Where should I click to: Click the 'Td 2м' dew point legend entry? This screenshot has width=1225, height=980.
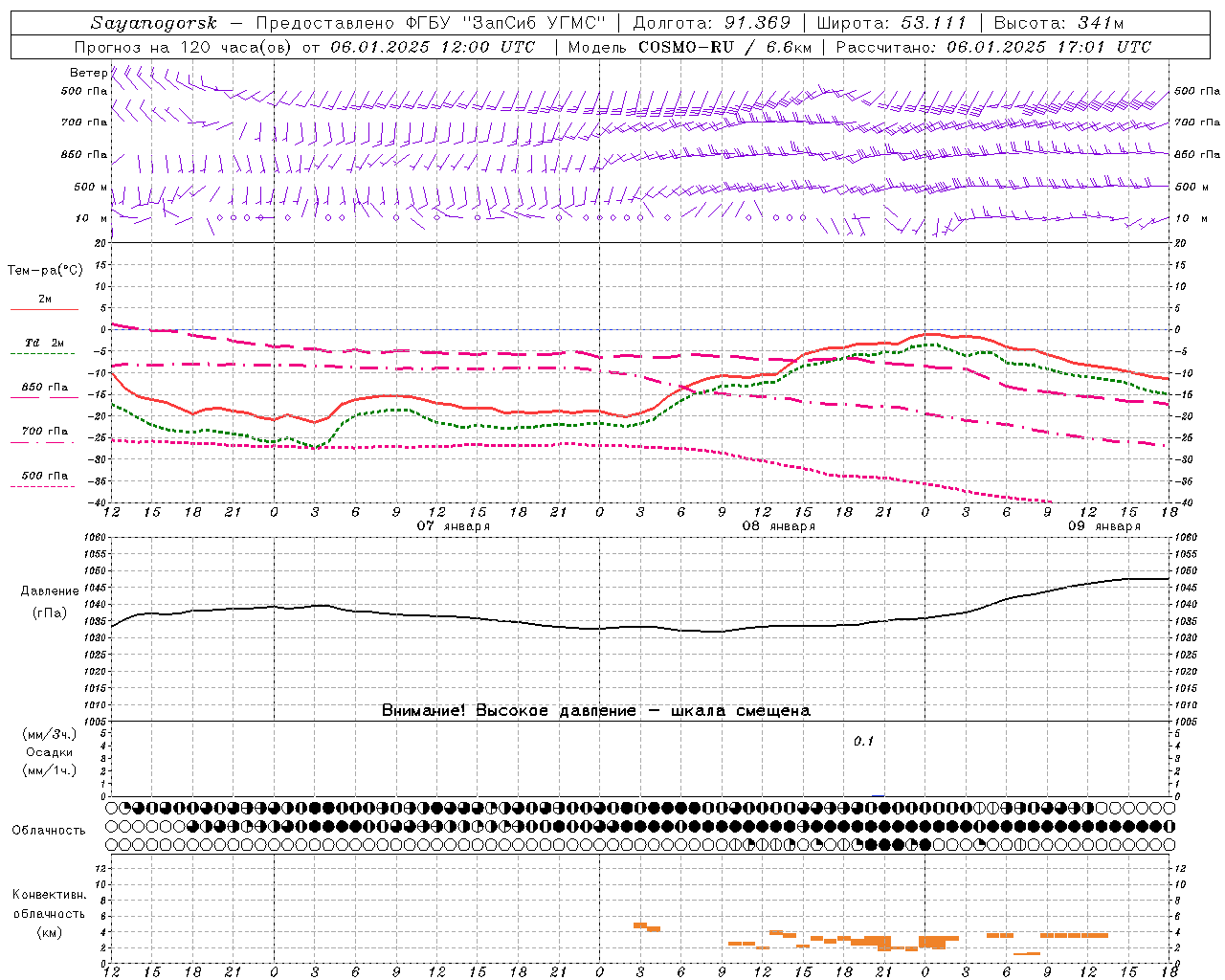coord(45,343)
